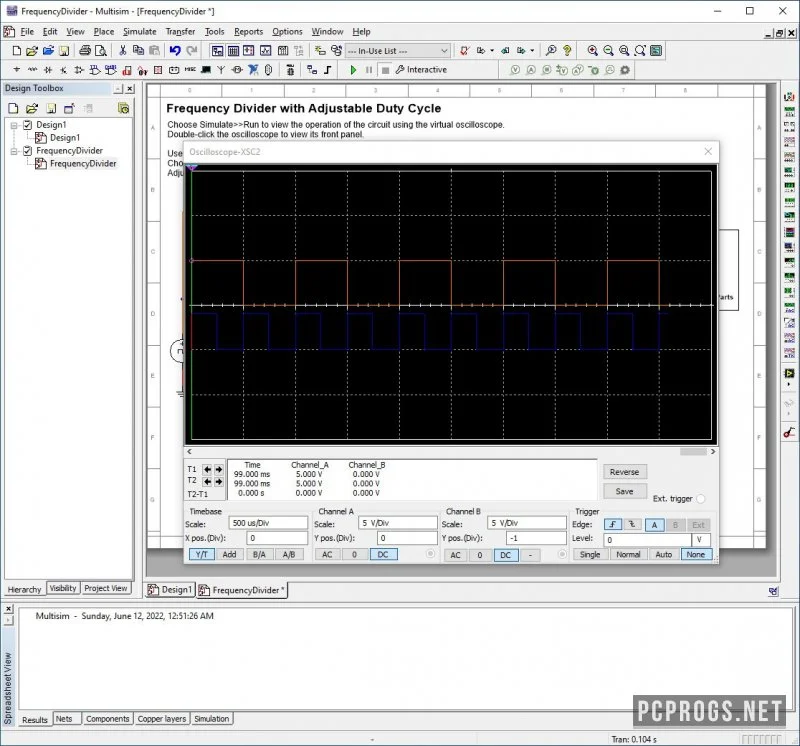The height and width of the screenshot is (746, 800).
Task: Switch to the Nets spreadsheet tab
Action: [64, 719]
